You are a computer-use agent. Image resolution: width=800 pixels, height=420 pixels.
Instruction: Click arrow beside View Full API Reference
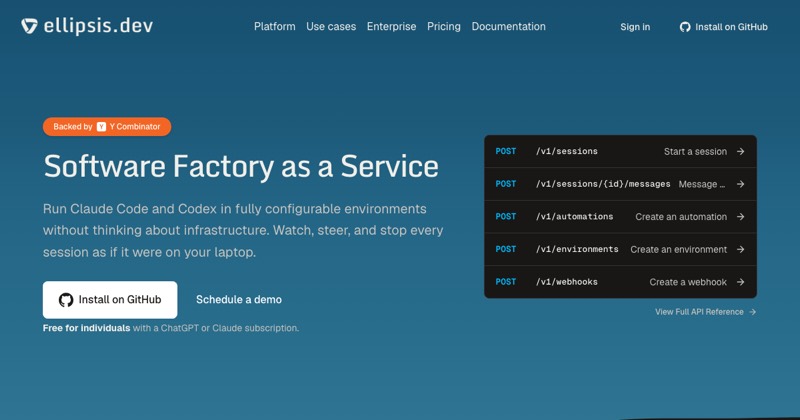(753, 312)
